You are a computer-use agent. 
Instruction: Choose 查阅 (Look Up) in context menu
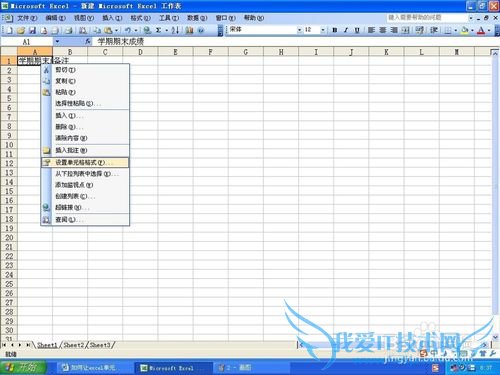coord(85,220)
